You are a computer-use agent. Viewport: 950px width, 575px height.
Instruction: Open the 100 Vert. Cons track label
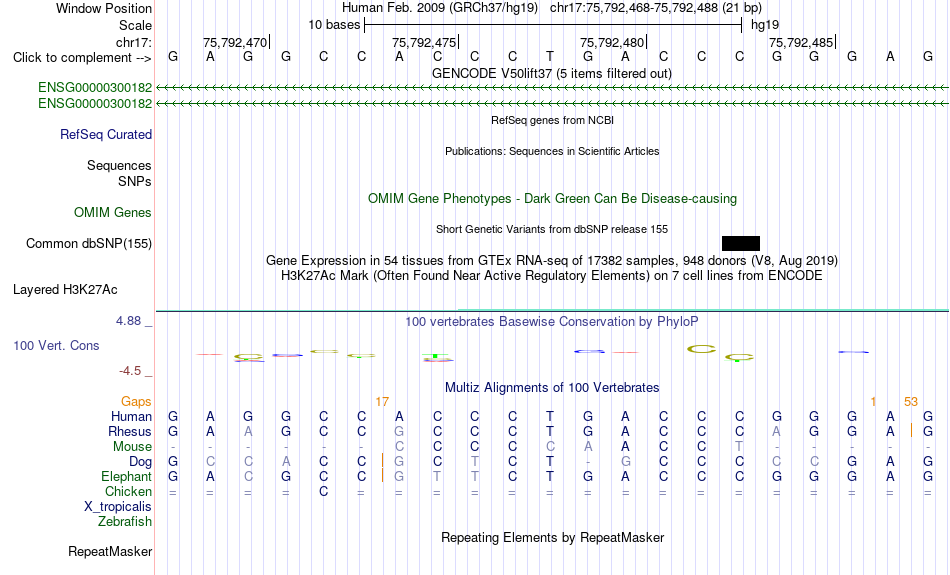[x=56, y=345]
